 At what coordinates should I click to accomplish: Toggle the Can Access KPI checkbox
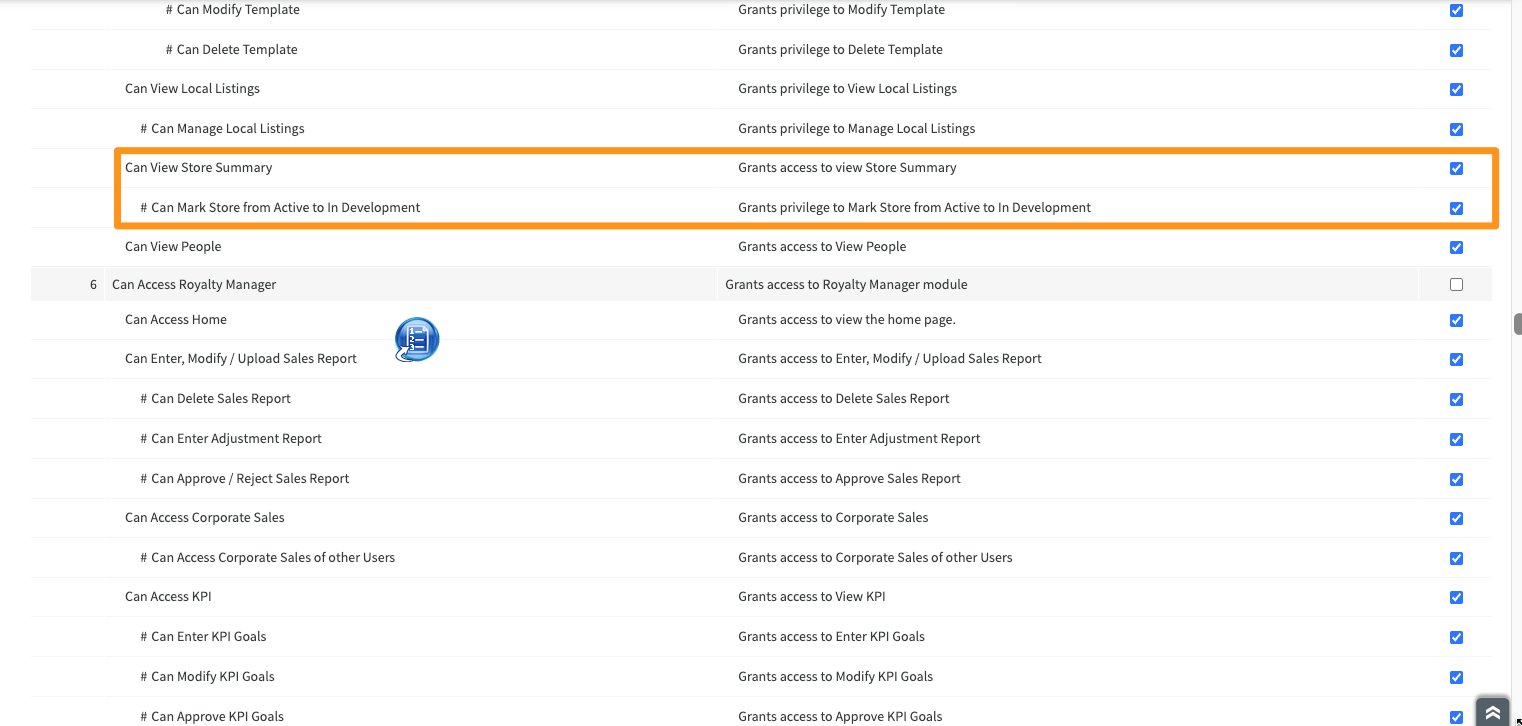[1456, 597]
